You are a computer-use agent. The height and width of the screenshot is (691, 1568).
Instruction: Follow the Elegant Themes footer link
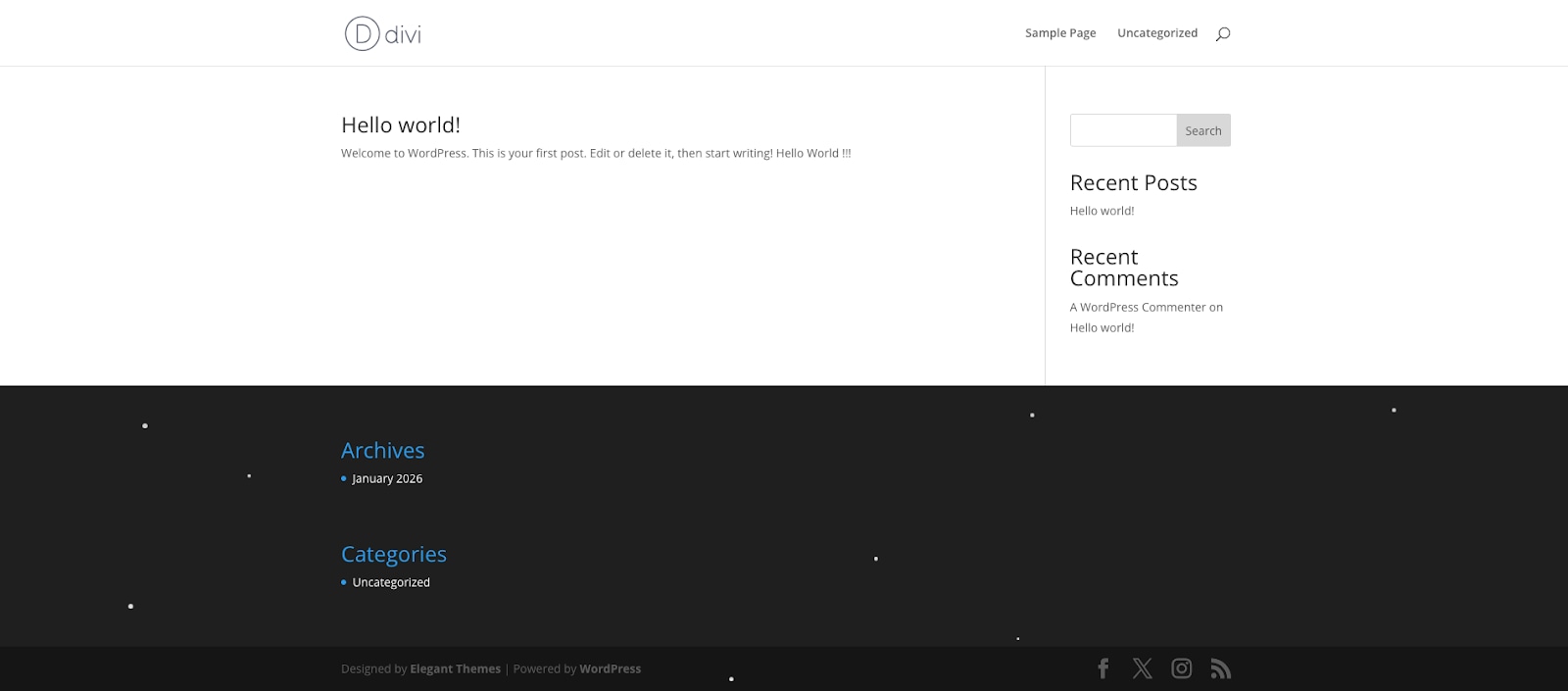click(x=455, y=668)
